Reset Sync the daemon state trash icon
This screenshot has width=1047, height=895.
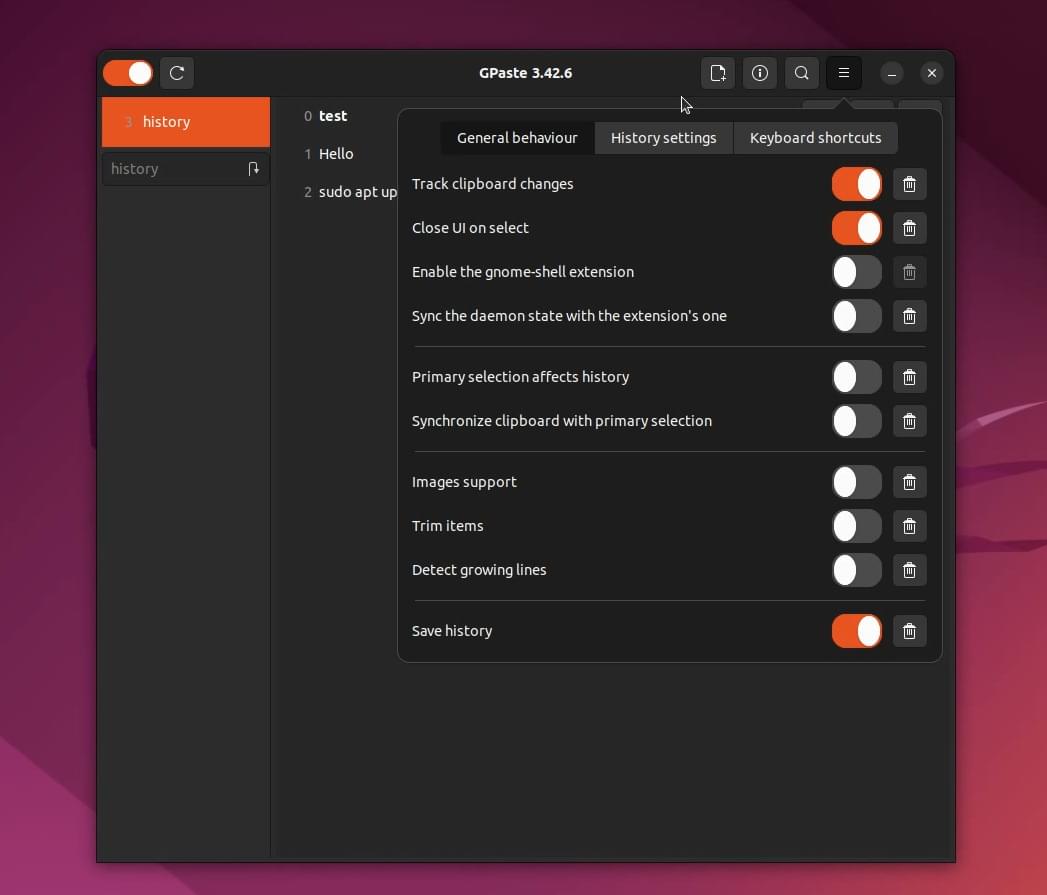(x=909, y=316)
